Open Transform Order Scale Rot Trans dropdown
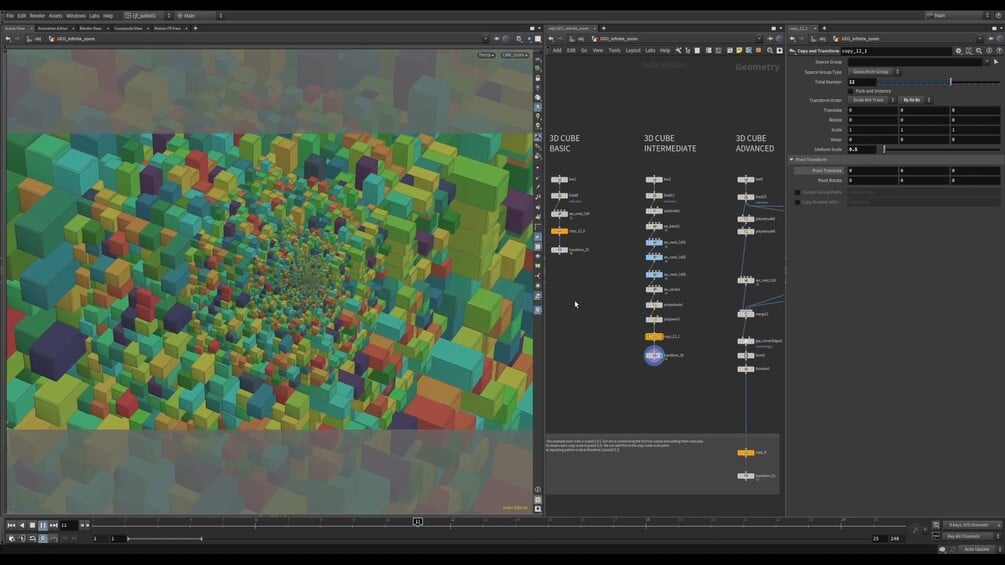The height and width of the screenshot is (565, 1005). (x=872, y=100)
